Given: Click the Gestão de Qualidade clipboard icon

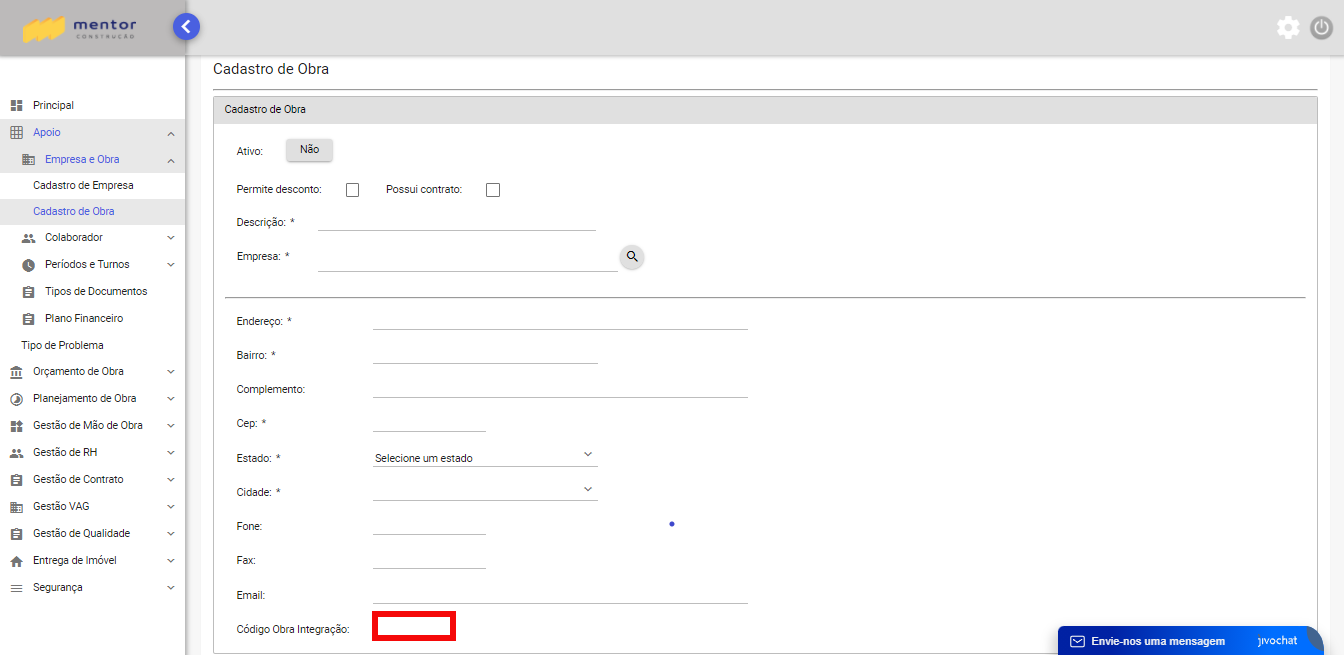Looking at the screenshot, I should [16, 534].
